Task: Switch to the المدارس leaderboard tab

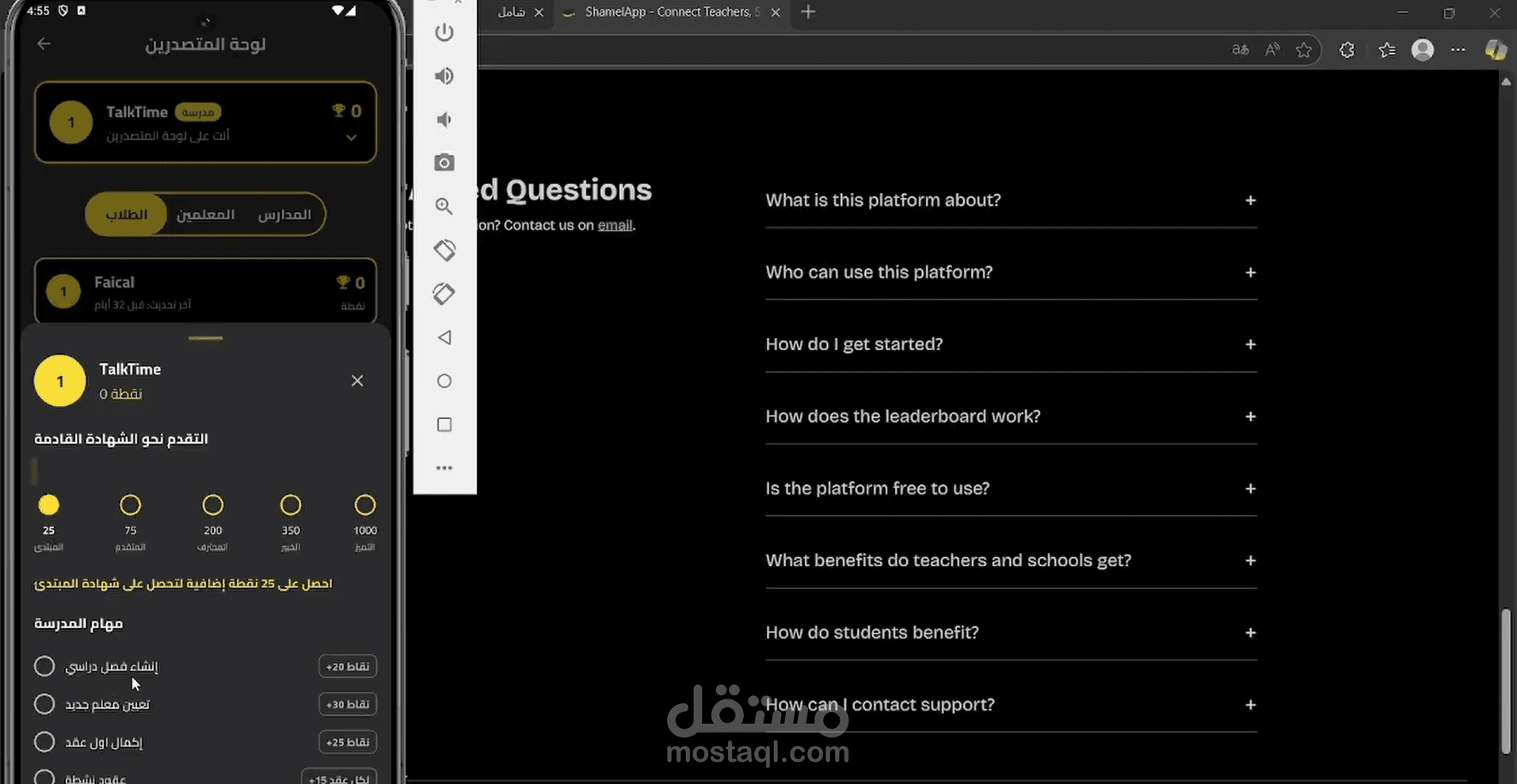Action: 284,215
